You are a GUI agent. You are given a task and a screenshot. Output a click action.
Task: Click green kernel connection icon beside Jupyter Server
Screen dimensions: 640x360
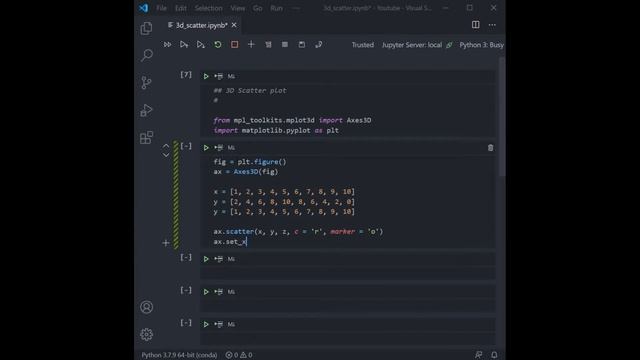coord(449,45)
